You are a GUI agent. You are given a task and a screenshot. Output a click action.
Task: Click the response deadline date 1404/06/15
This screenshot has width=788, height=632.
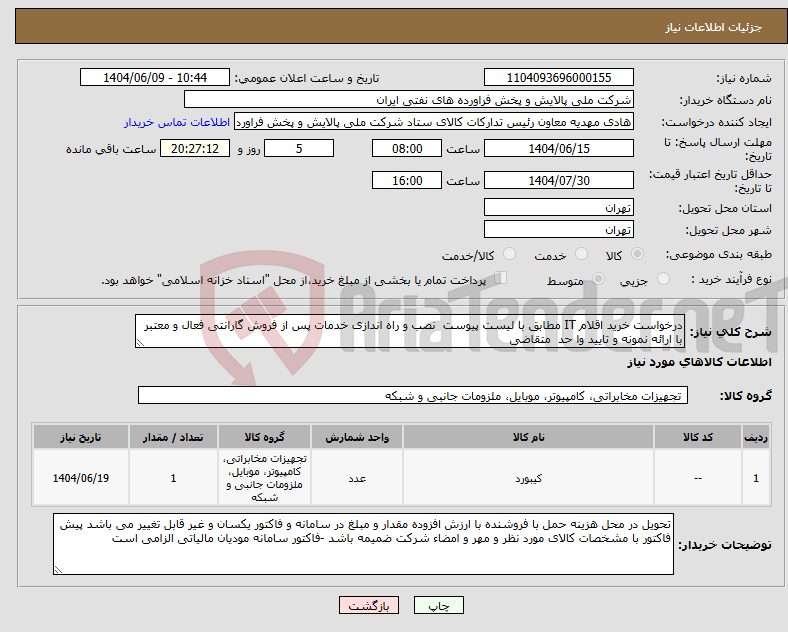coord(558,148)
